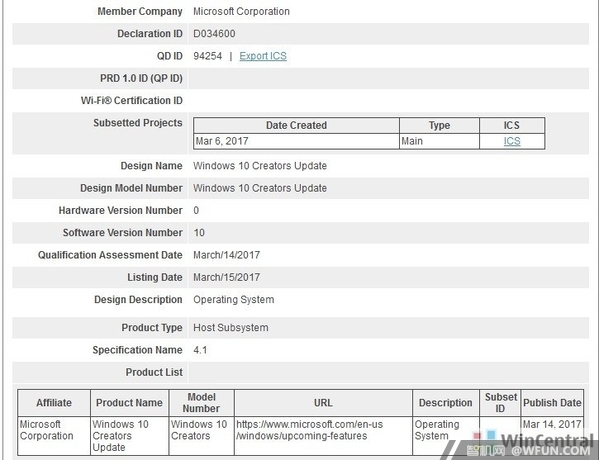The width and height of the screenshot is (599, 460).
Task: Open the Export ICS link
Action: 263,56
